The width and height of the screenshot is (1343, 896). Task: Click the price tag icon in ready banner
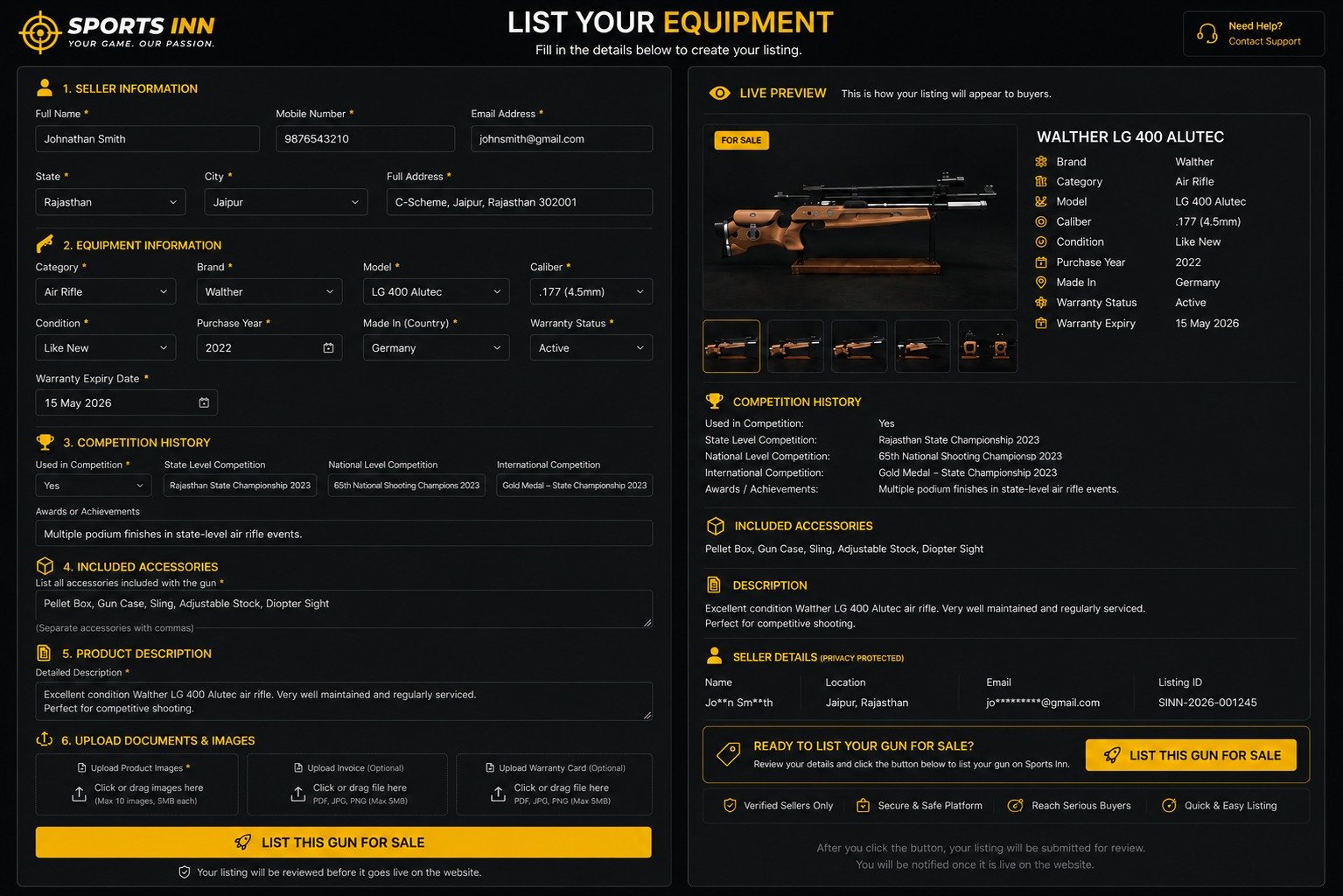pos(728,754)
